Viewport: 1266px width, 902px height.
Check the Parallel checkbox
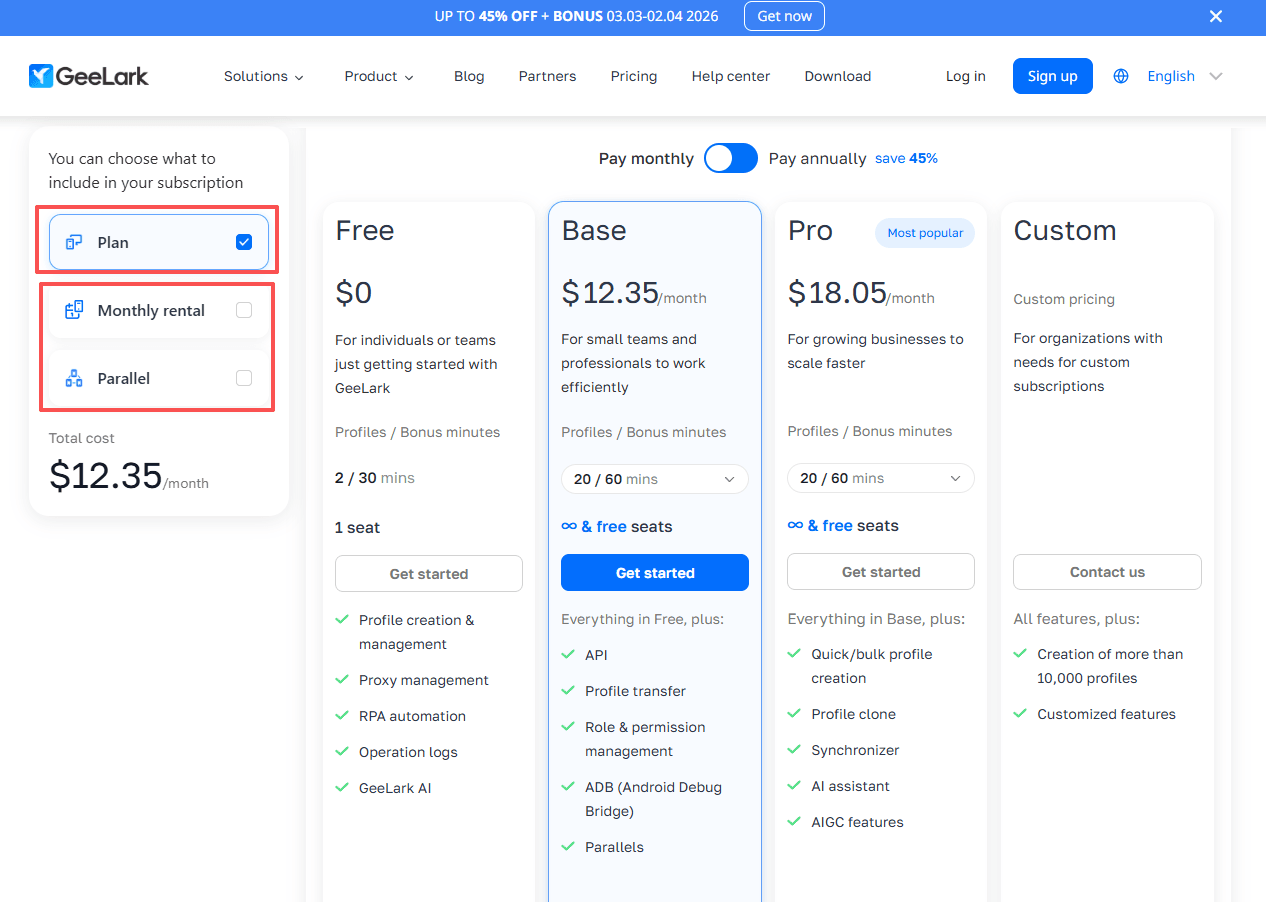(244, 378)
